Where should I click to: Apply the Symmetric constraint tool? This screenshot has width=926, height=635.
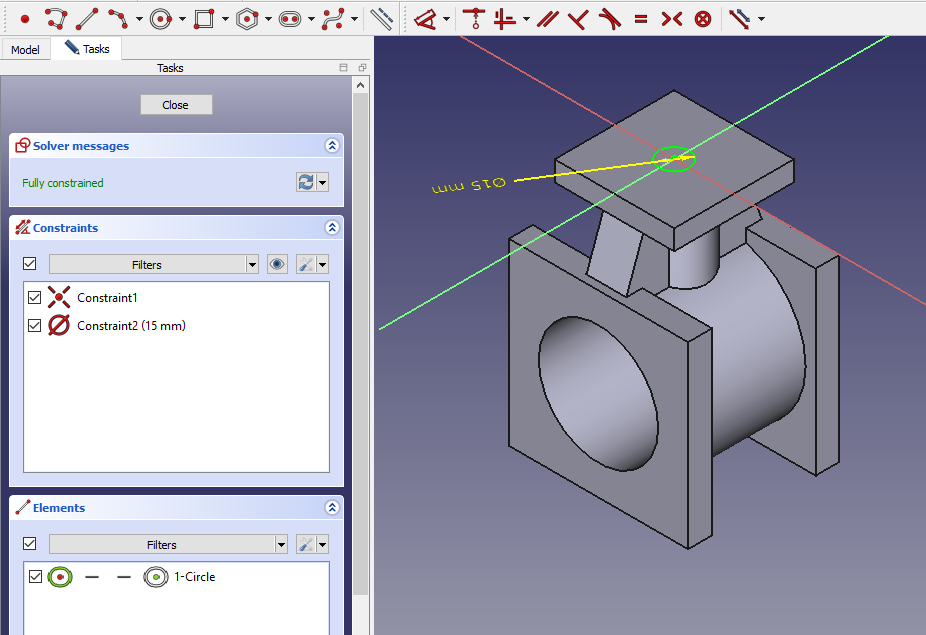(671, 18)
